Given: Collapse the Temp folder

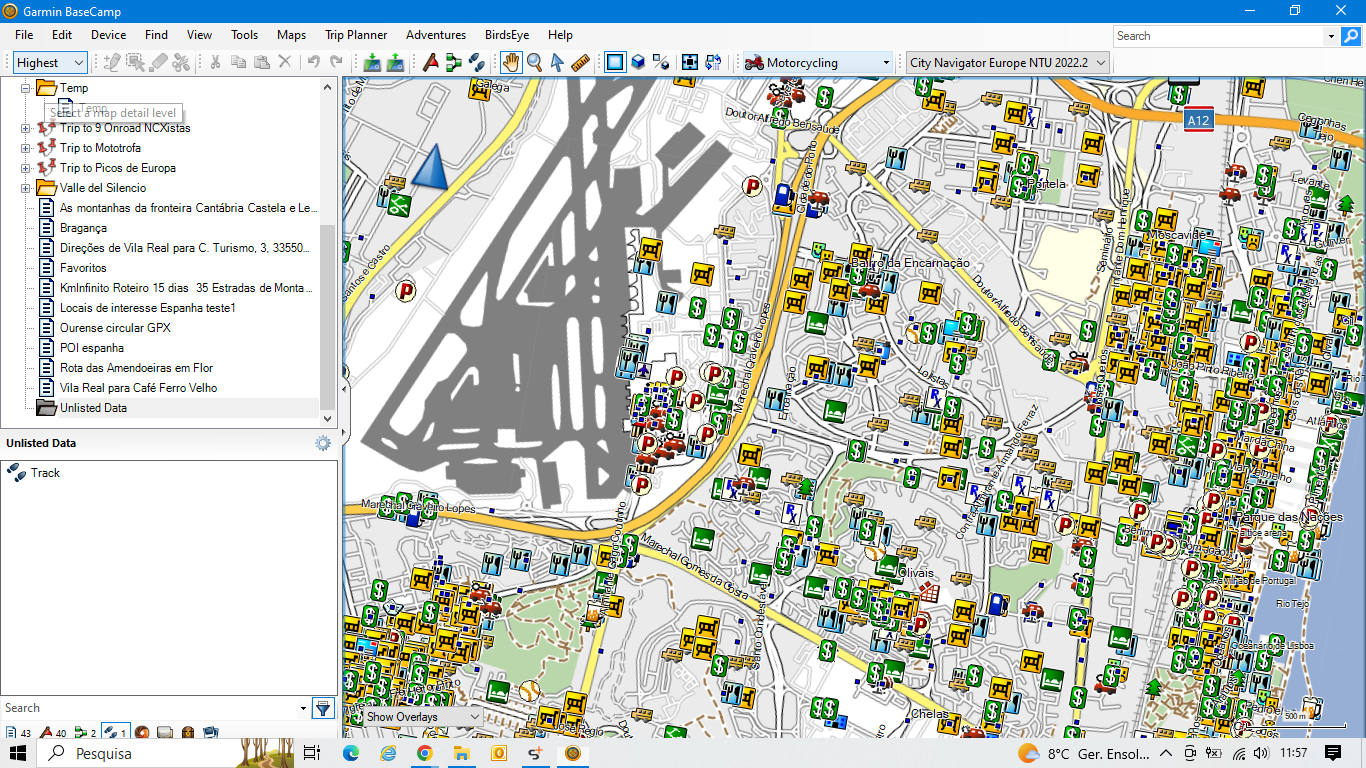Looking at the screenshot, I should tap(26, 88).
